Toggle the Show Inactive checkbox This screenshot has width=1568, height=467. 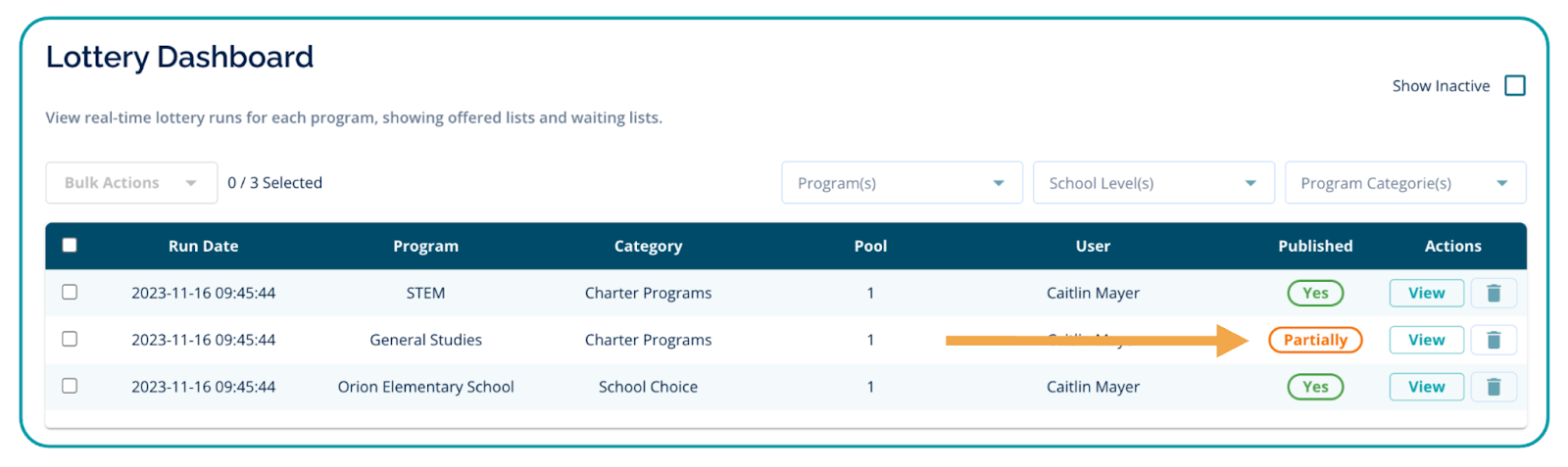tap(1514, 86)
